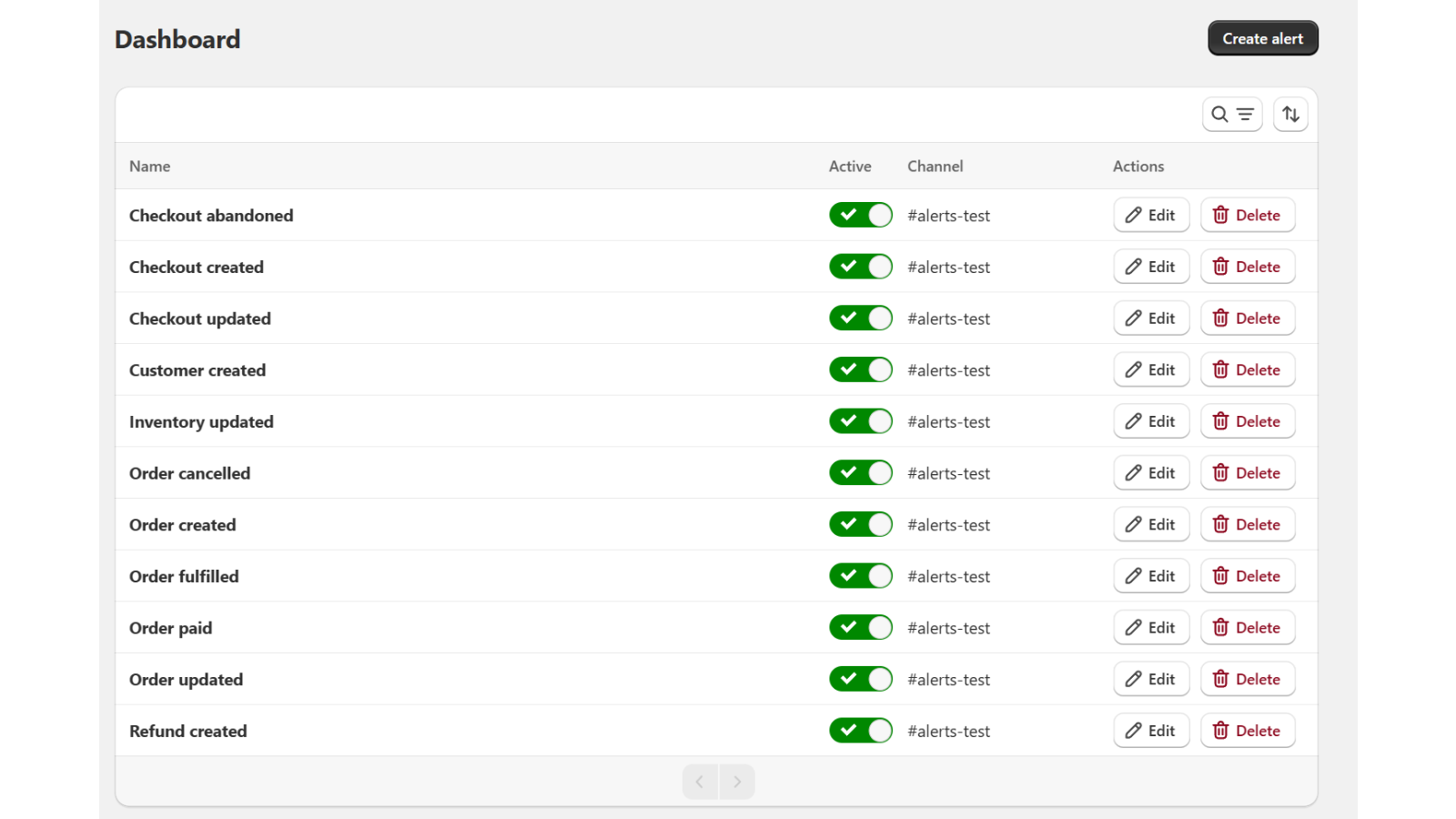Click the pencil icon for Inventory updated
Viewport: 1456px width, 819px height.
(x=1134, y=421)
